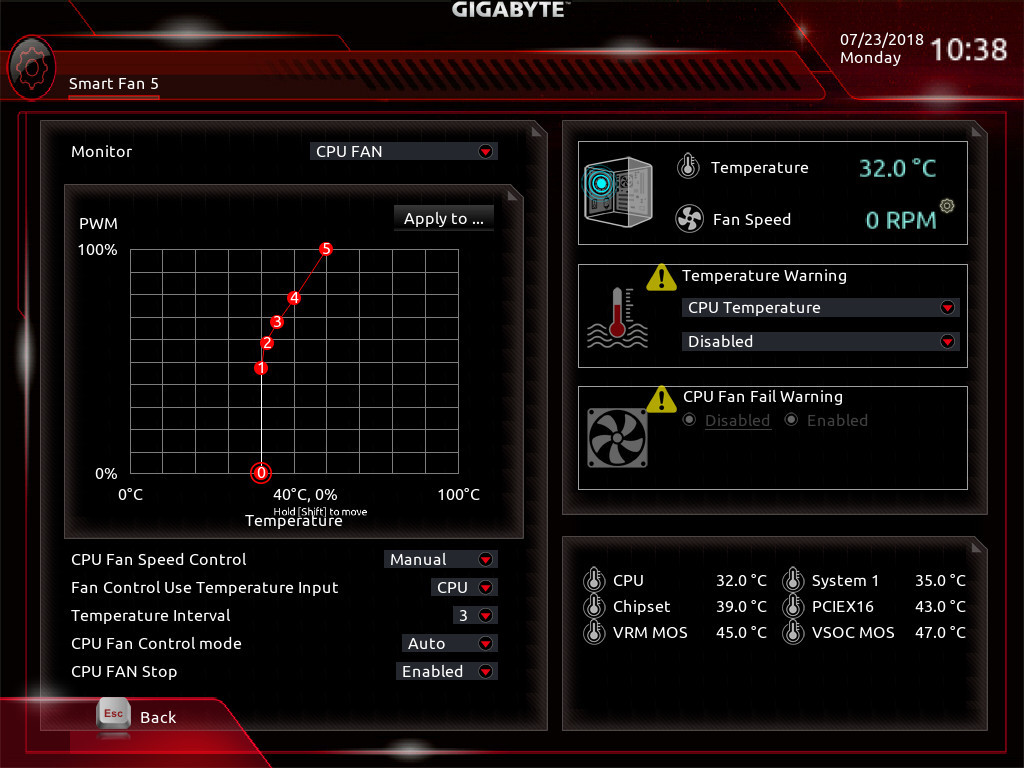Click the computer case fan location icon

pyautogui.click(x=617, y=189)
